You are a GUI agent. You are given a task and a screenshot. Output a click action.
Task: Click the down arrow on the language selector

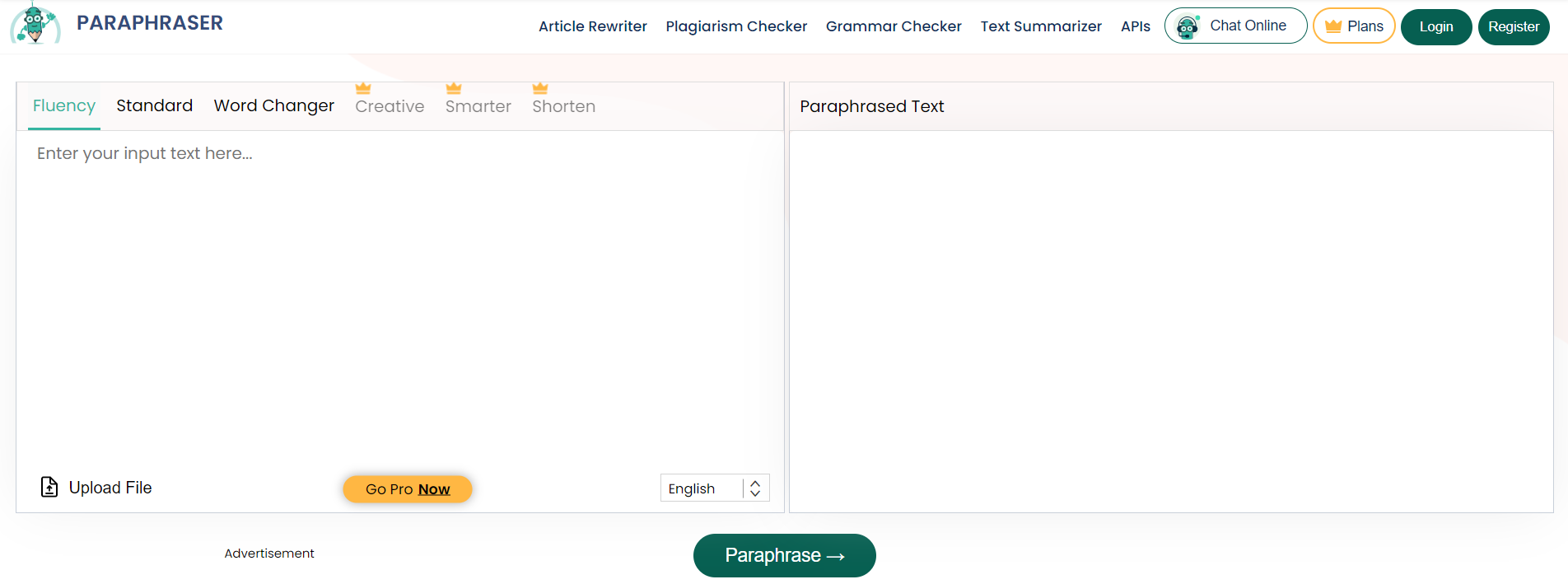click(x=754, y=493)
